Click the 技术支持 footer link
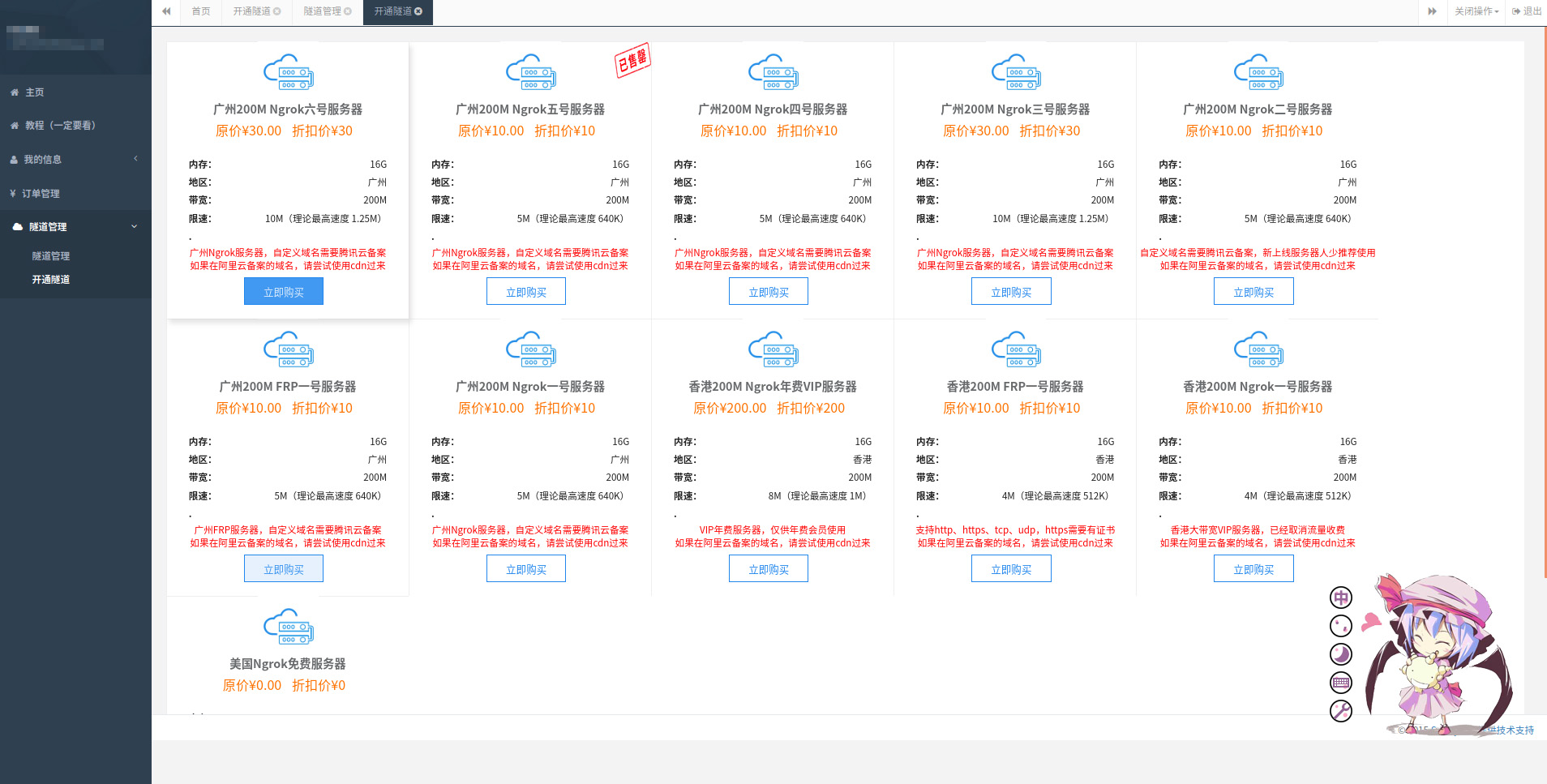This screenshot has width=1547, height=784. pos(1515,730)
